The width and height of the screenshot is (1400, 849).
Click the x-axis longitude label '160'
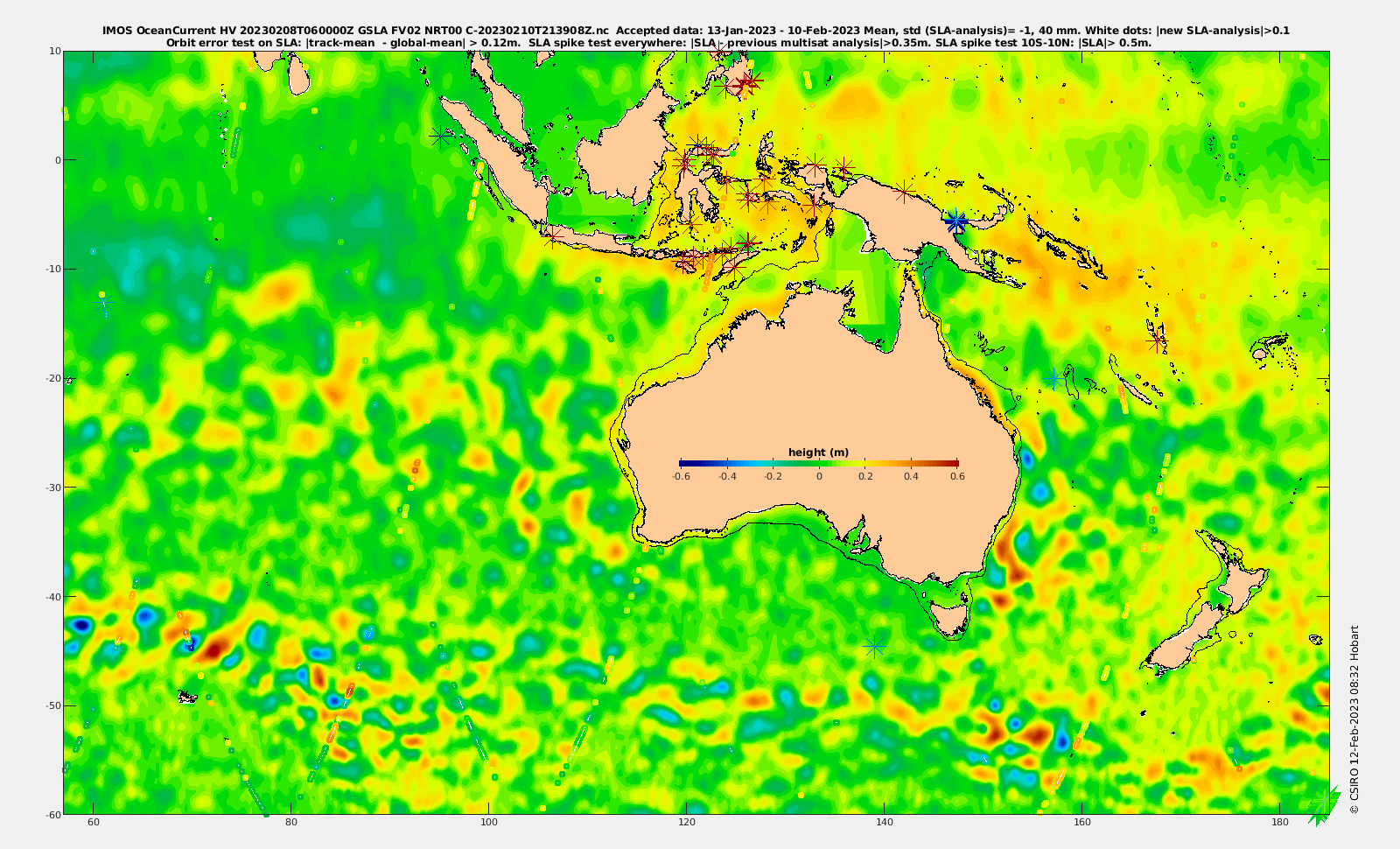(1082, 822)
